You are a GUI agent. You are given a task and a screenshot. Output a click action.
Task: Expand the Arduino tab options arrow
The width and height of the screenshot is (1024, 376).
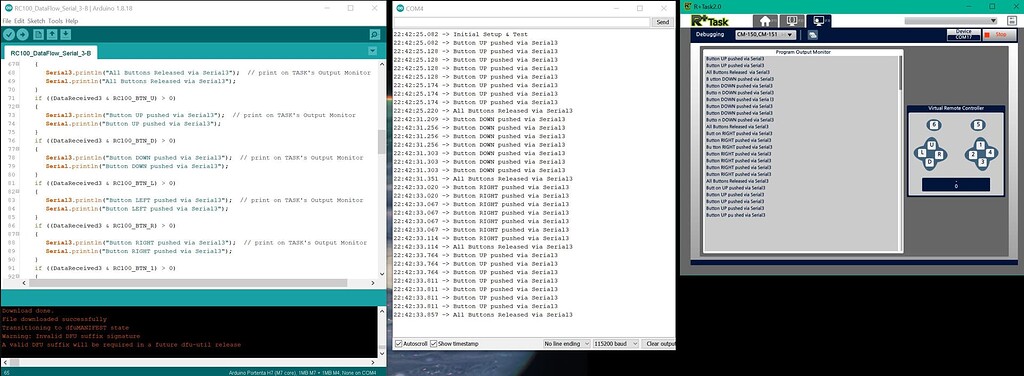coord(372,51)
